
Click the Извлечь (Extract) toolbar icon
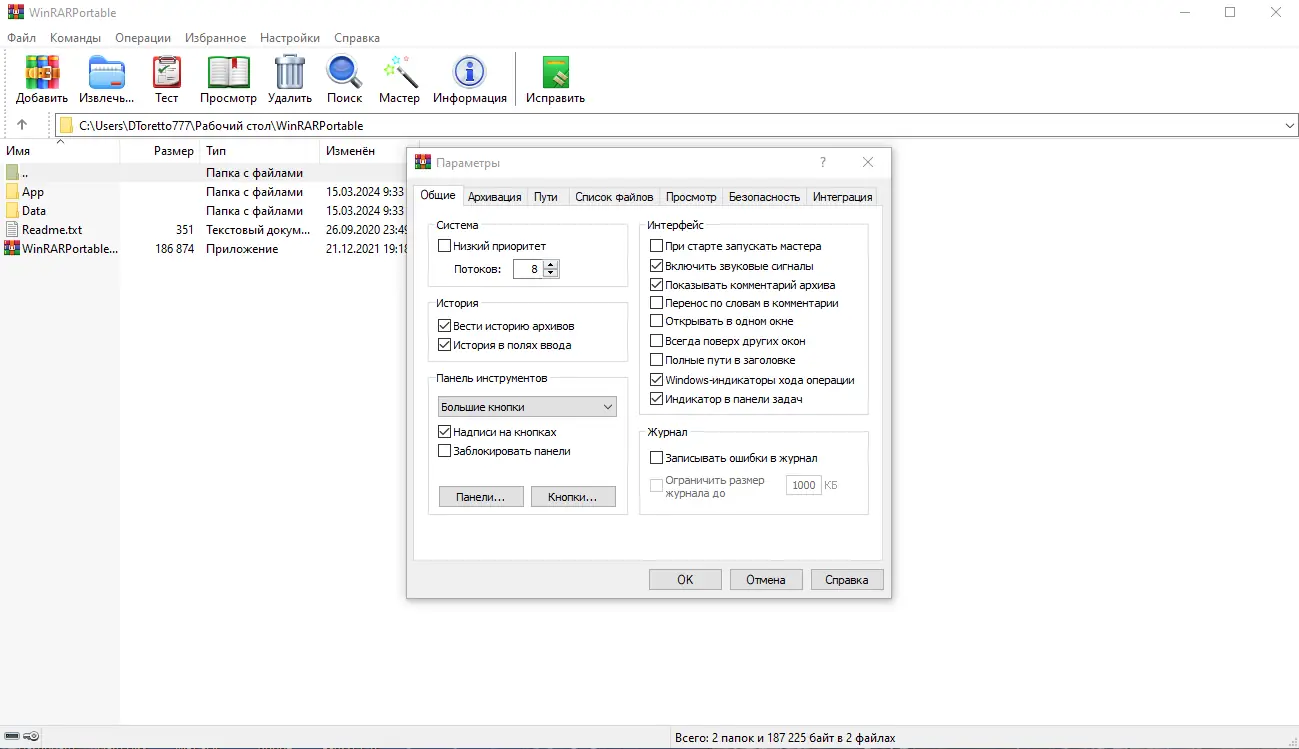click(107, 72)
